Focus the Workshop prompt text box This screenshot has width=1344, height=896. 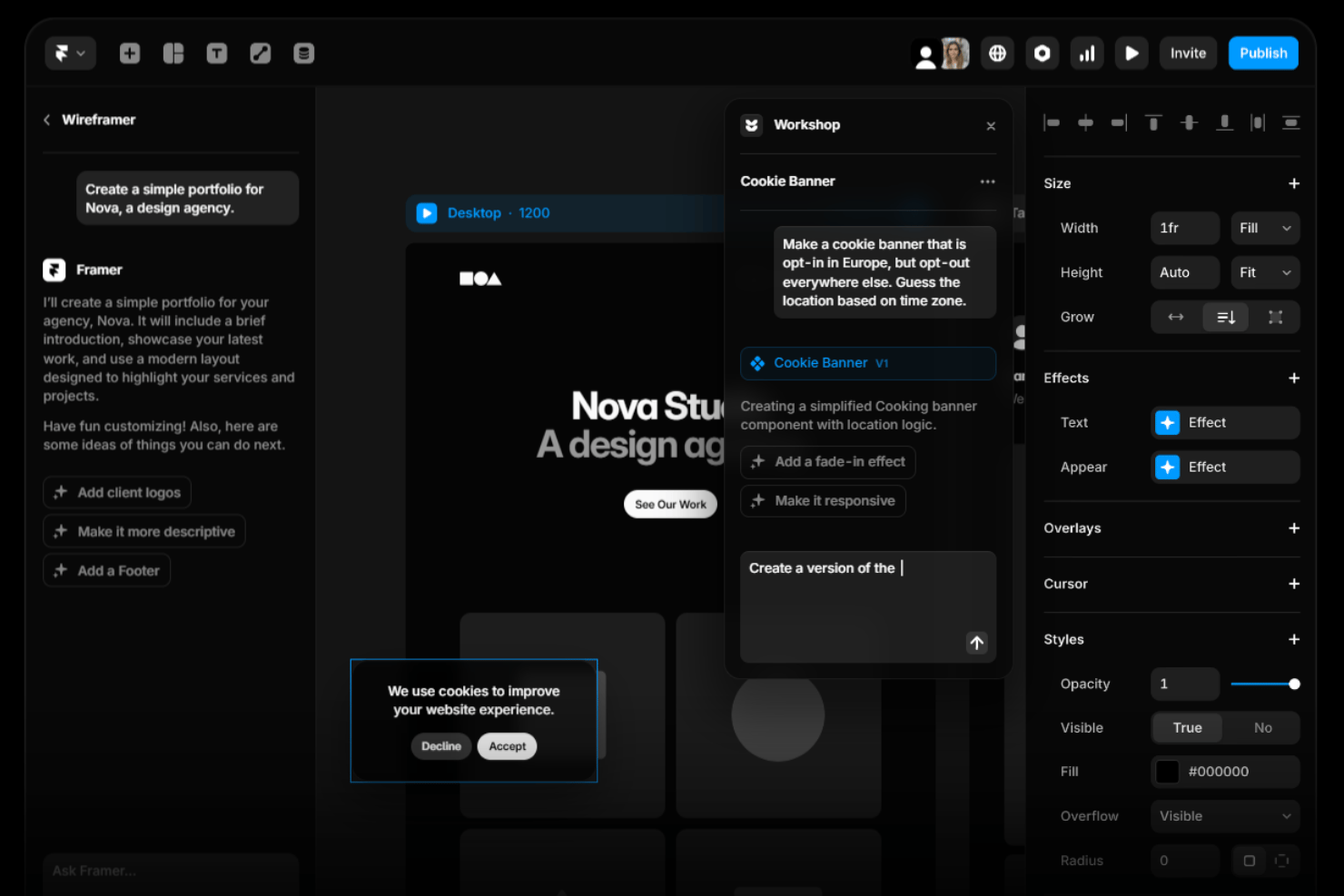(x=868, y=606)
